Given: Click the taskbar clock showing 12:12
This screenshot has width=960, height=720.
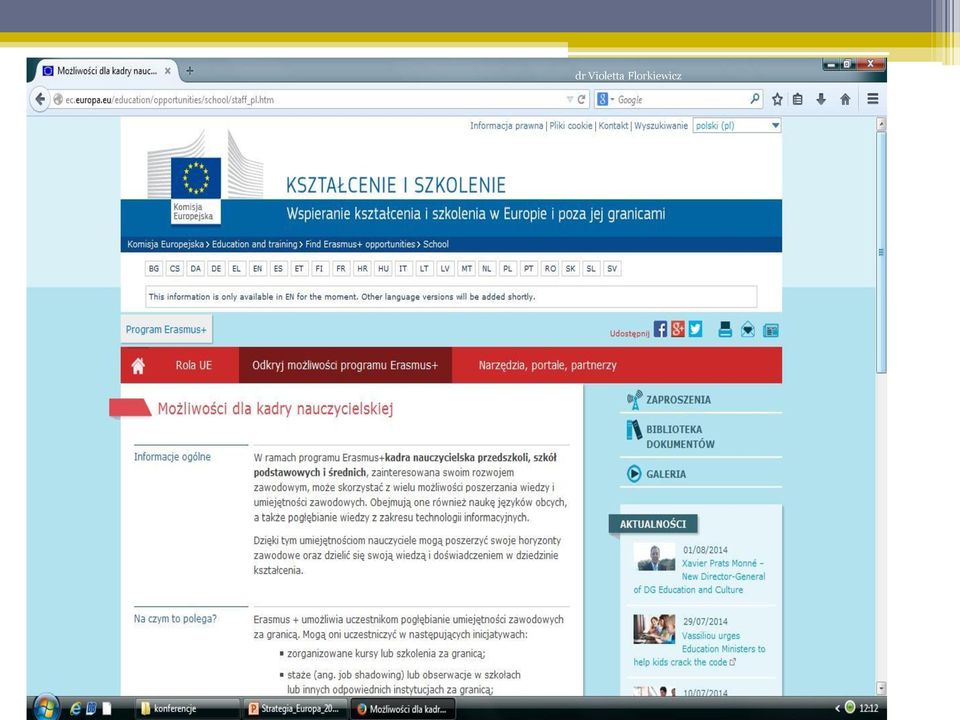Looking at the screenshot, I should (x=869, y=708).
